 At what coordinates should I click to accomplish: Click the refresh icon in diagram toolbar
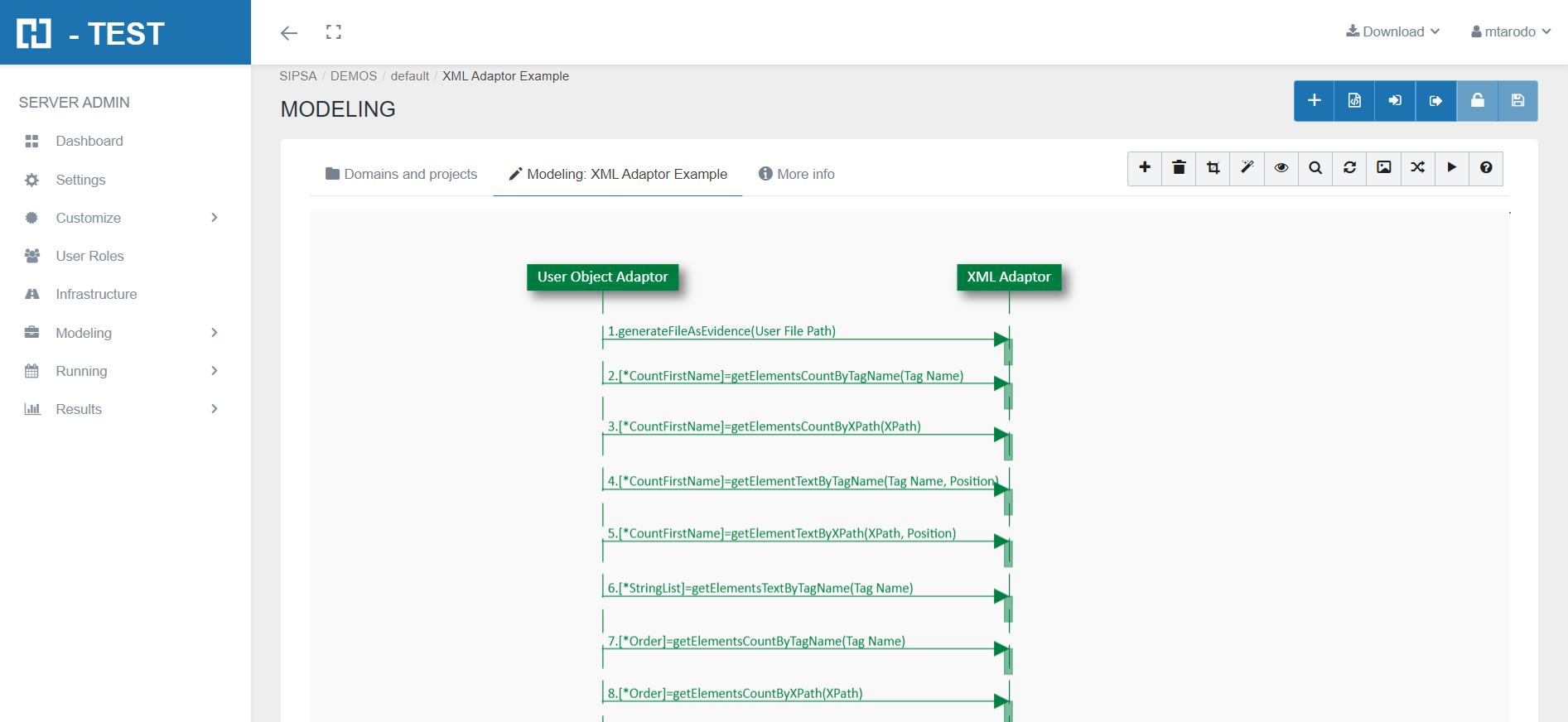(x=1349, y=168)
